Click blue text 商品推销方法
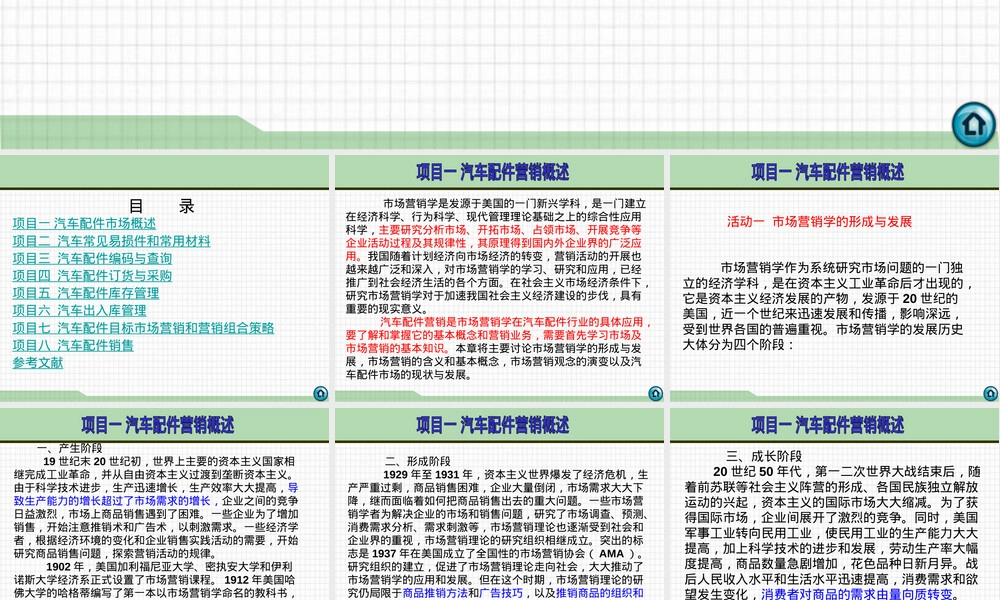This screenshot has width=1000, height=600. coord(435,593)
